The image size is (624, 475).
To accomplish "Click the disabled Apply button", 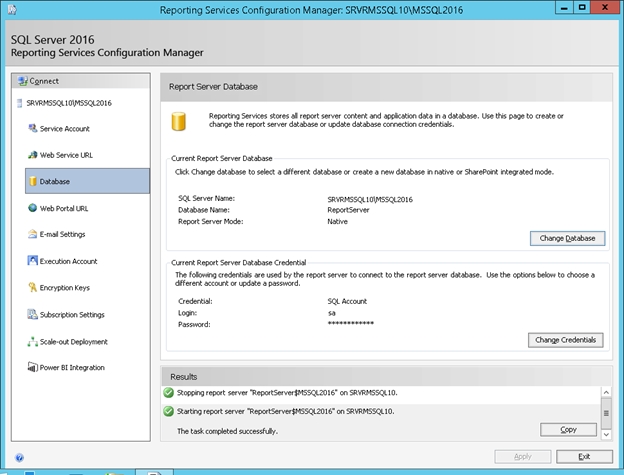I will (523, 457).
